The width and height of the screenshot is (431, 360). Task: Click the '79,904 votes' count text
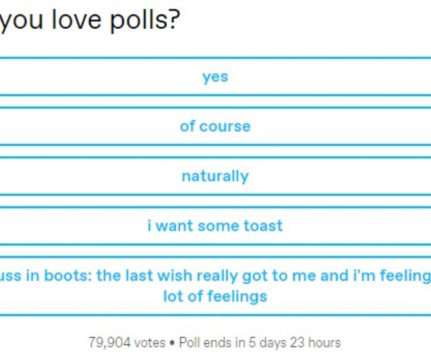(127, 343)
